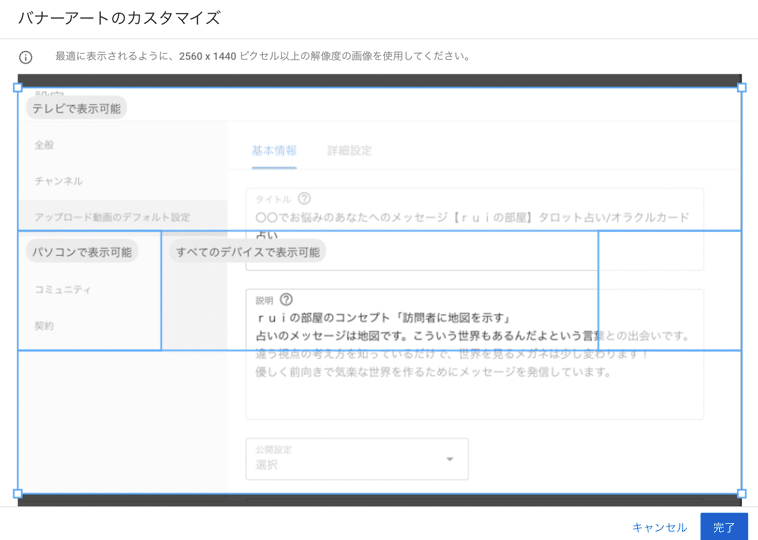Click the キャンセル (Cancel) button
Image resolution: width=758 pixels, height=540 pixels.
pos(659,527)
